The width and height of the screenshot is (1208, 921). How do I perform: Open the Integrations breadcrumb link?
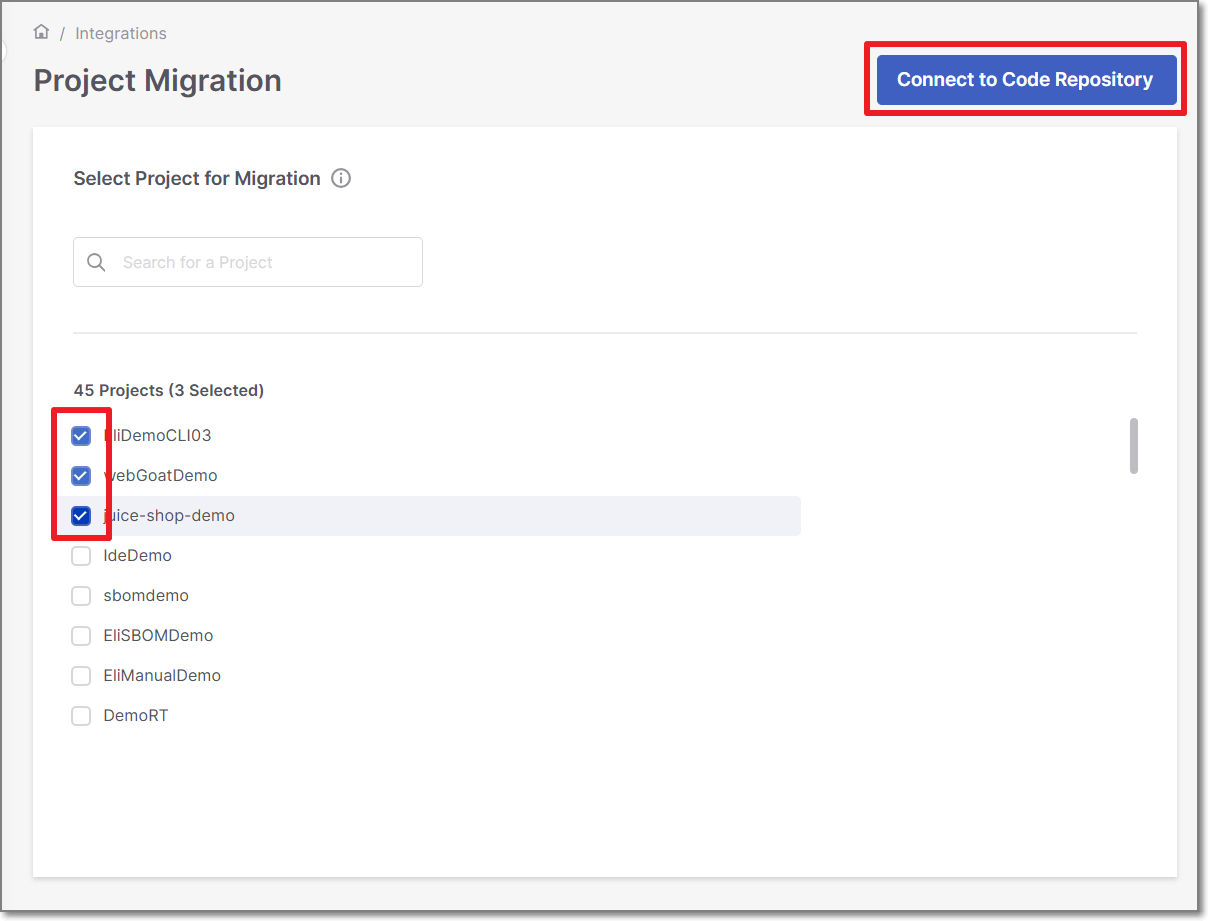tap(121, 32)
